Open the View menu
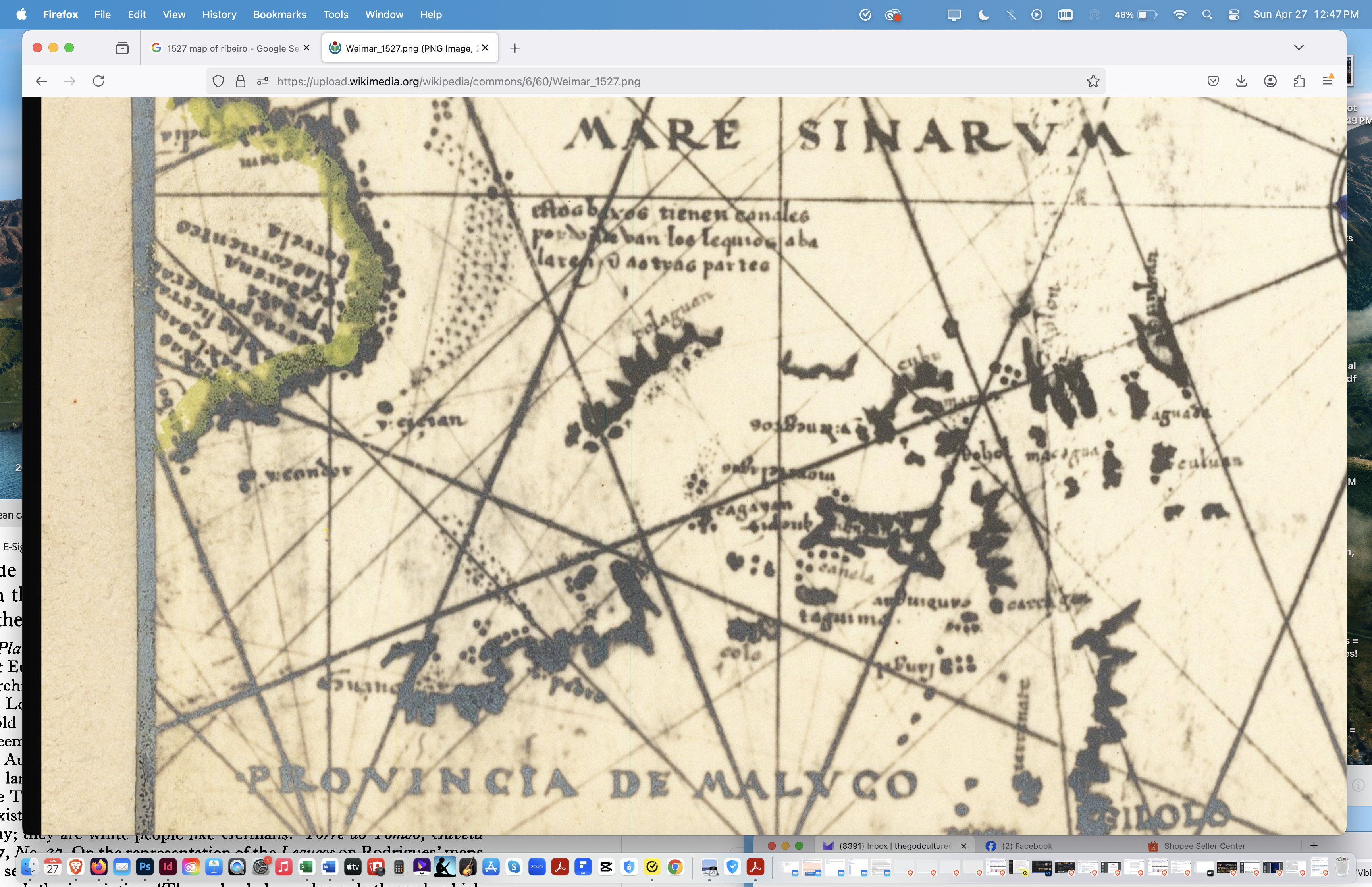The image size is (1372, 887). click(x=174, y=14)
